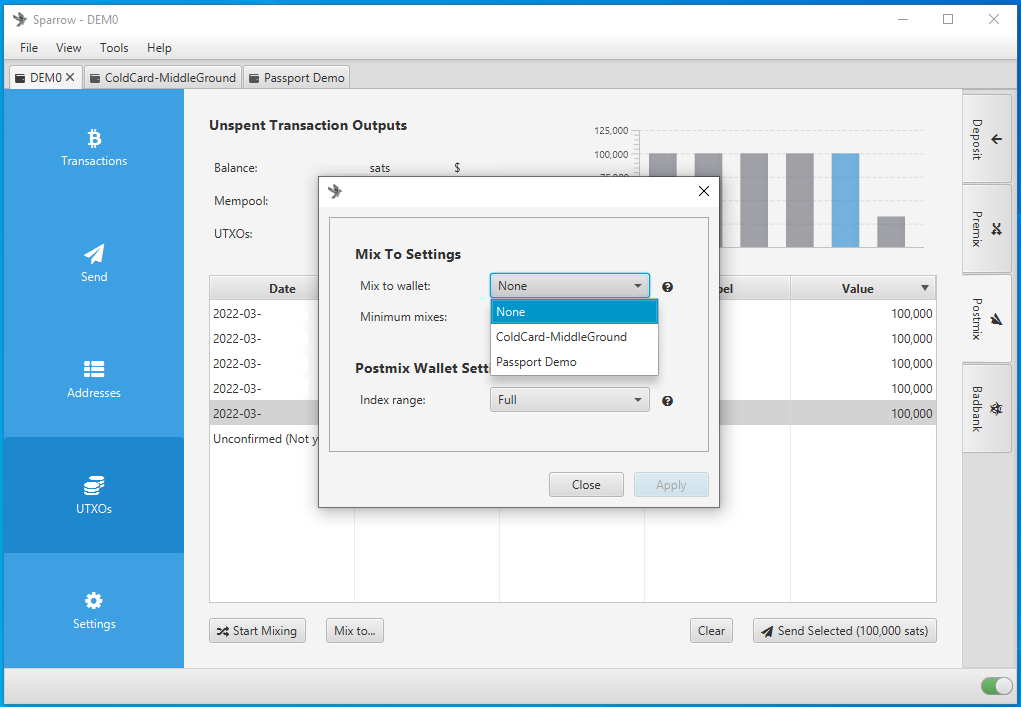Switch to Postmix wallet side tab
Screen dimensions: 1021x707
click(986, 318)
